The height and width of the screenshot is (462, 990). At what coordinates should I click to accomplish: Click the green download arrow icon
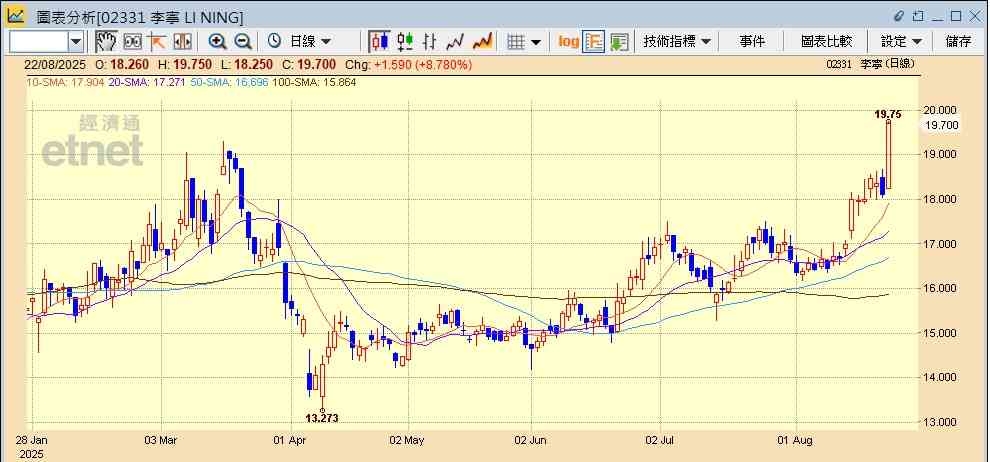[x=619, y=42]
